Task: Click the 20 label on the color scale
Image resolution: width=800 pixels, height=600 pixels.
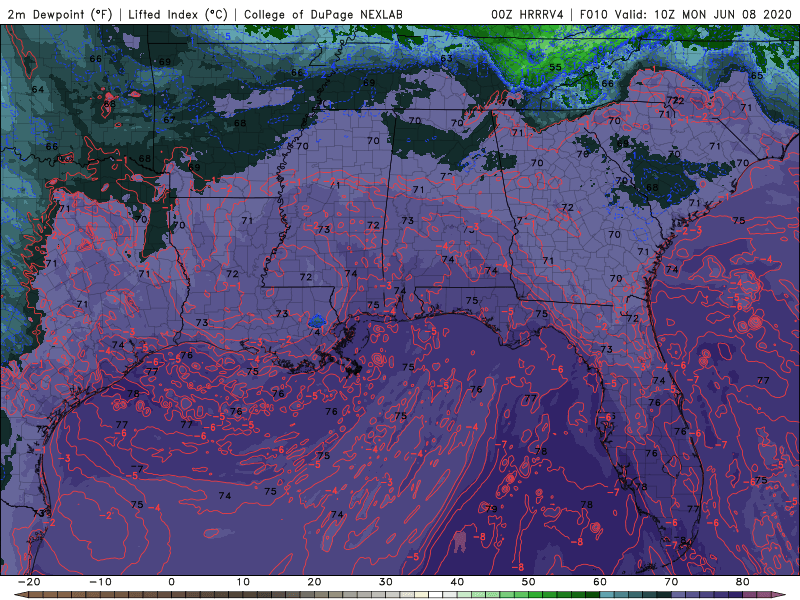Action: [314, 582]
